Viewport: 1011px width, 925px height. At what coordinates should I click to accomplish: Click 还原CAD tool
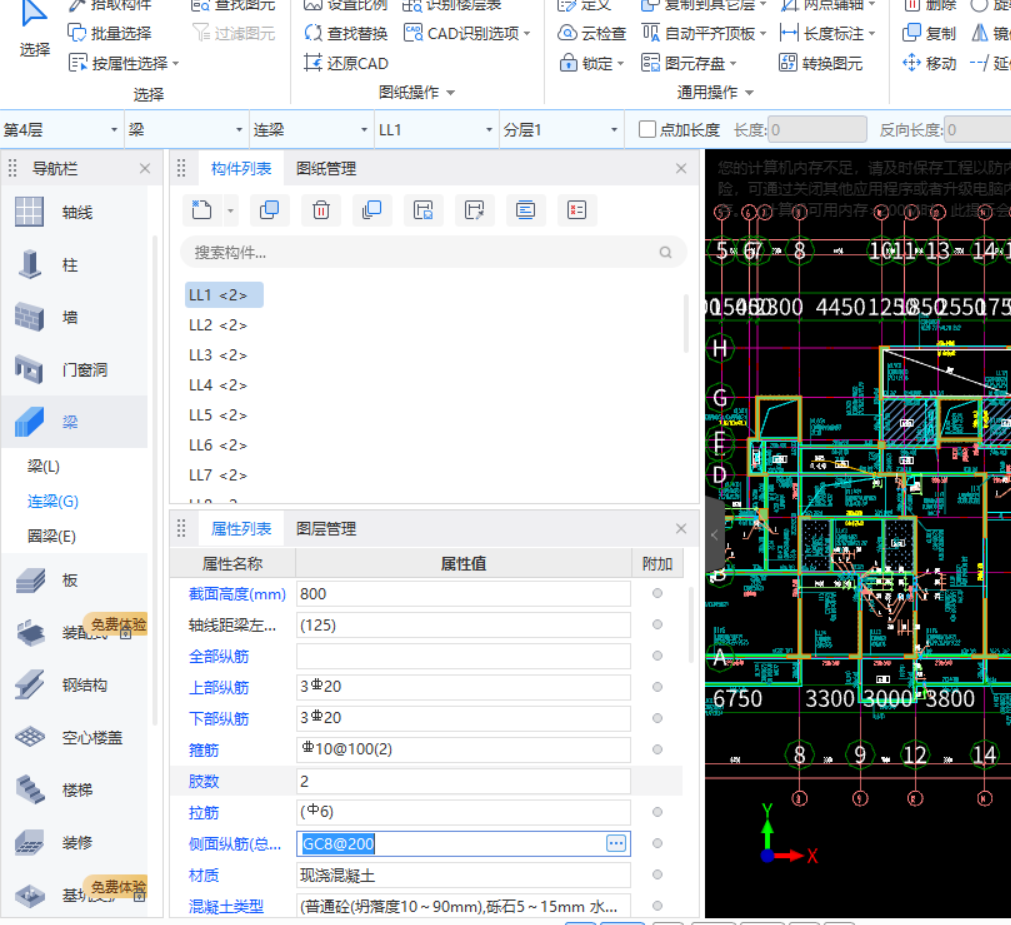click(346, 63)
